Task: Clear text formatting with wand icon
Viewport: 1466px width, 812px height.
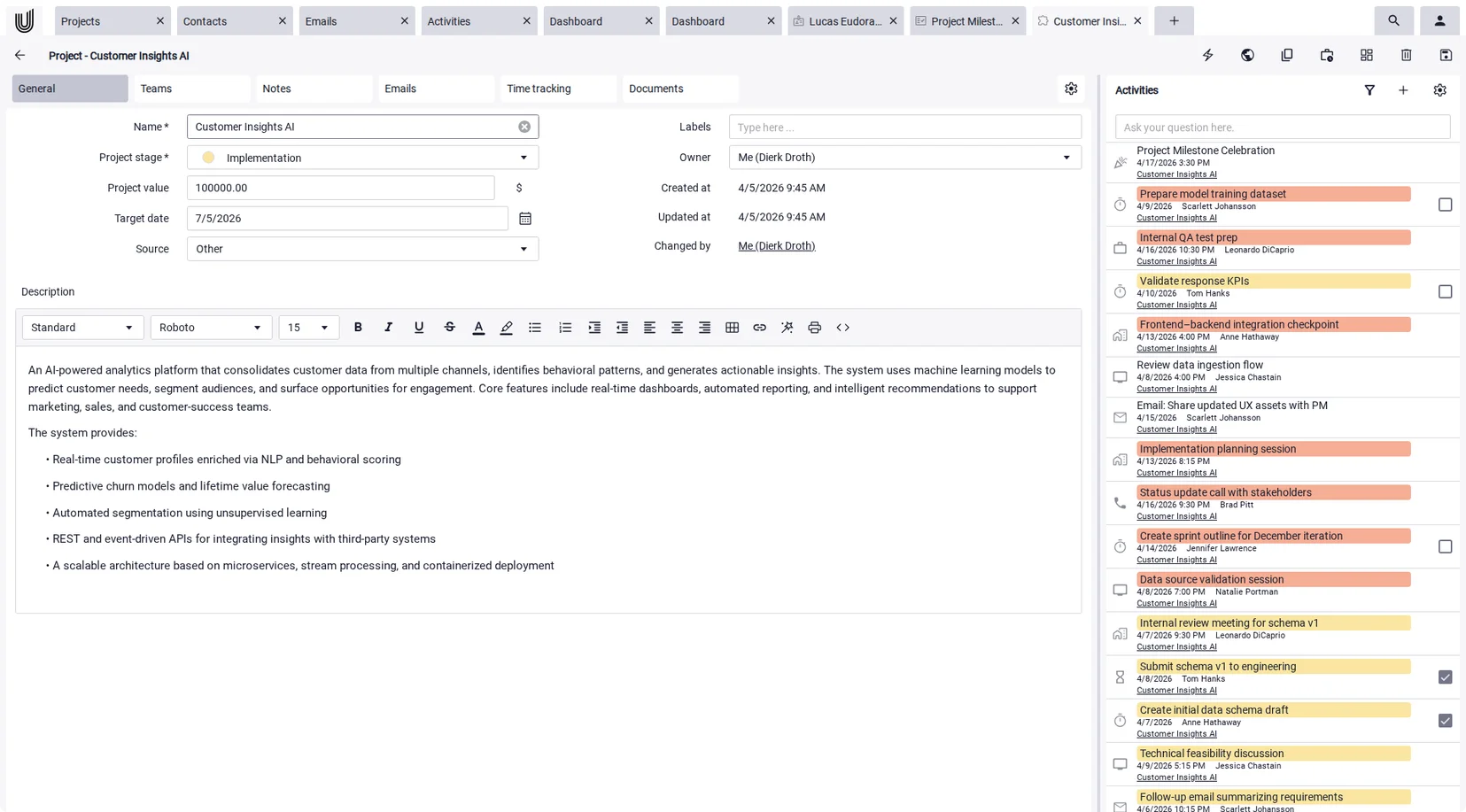Action: tap(787, 328)
